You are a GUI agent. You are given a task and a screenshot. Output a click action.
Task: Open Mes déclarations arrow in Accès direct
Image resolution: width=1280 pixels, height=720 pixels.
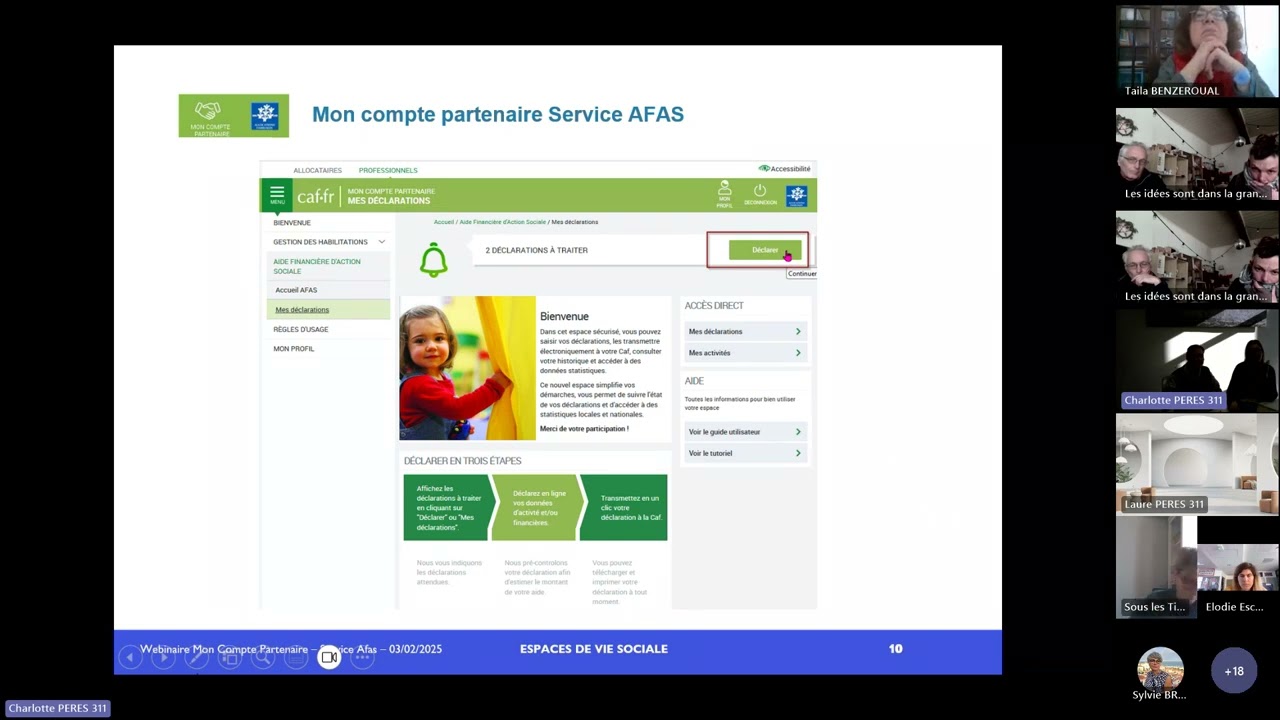[x=798, y=331]
